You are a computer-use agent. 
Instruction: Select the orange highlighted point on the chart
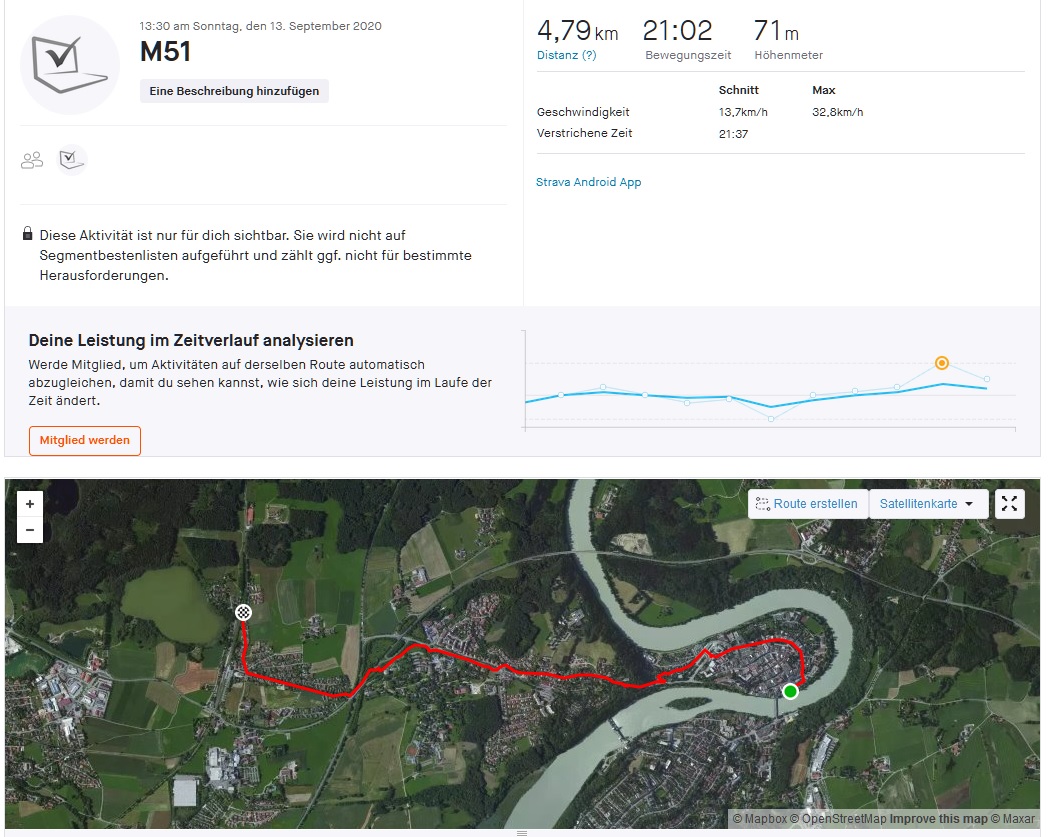(x=941, y=363)
